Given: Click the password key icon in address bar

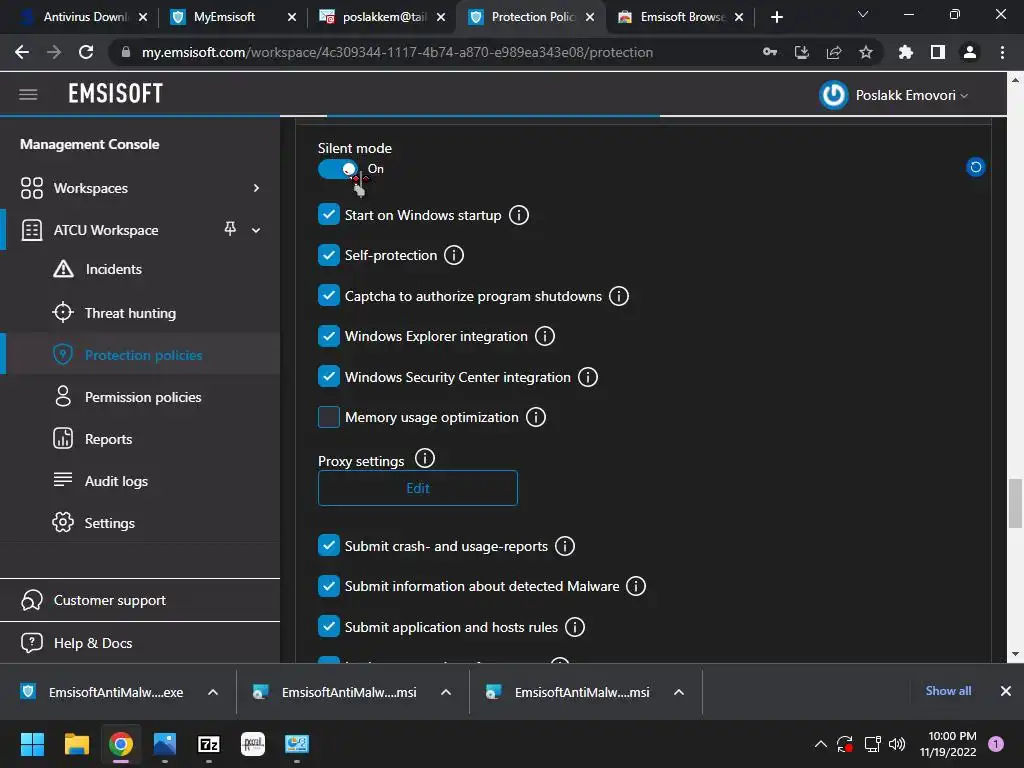Looking at the screenshot, I should 770,52.
